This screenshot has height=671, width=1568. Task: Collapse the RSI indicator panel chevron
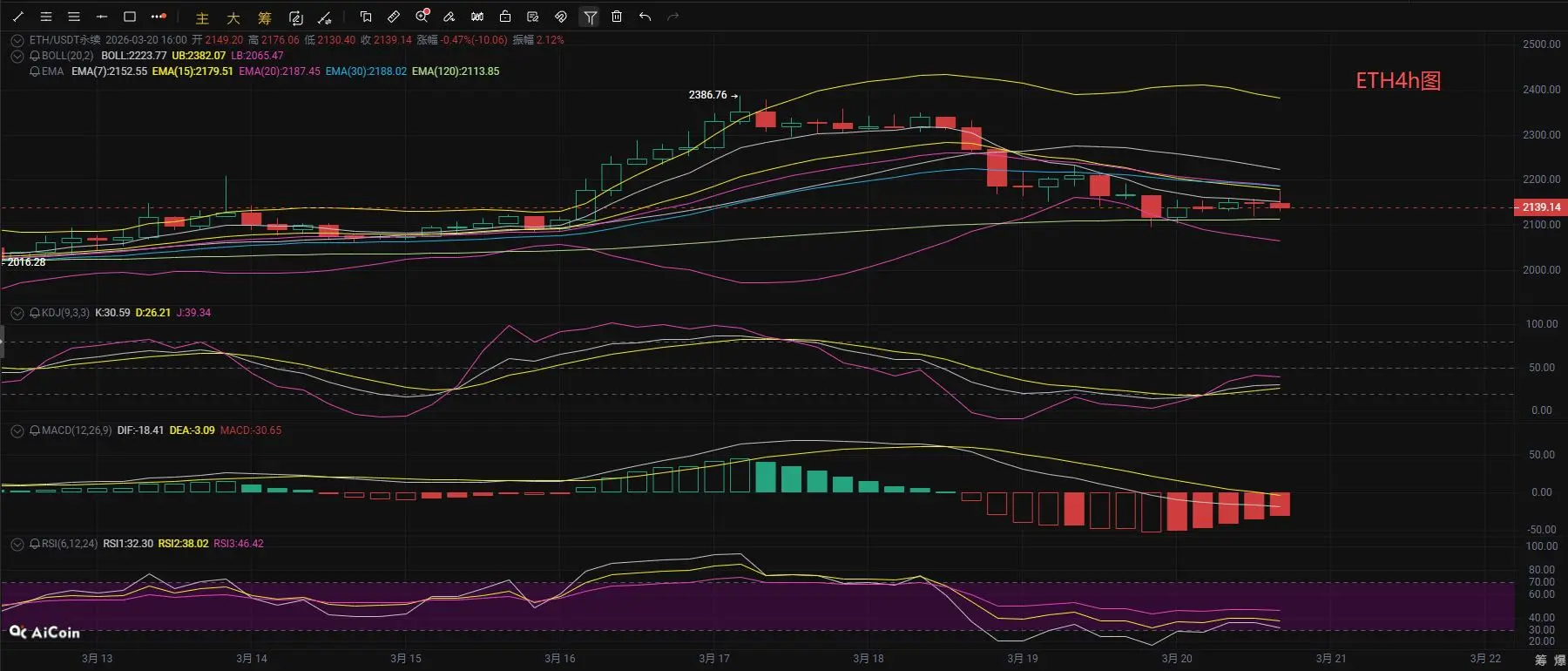[17, 544]
